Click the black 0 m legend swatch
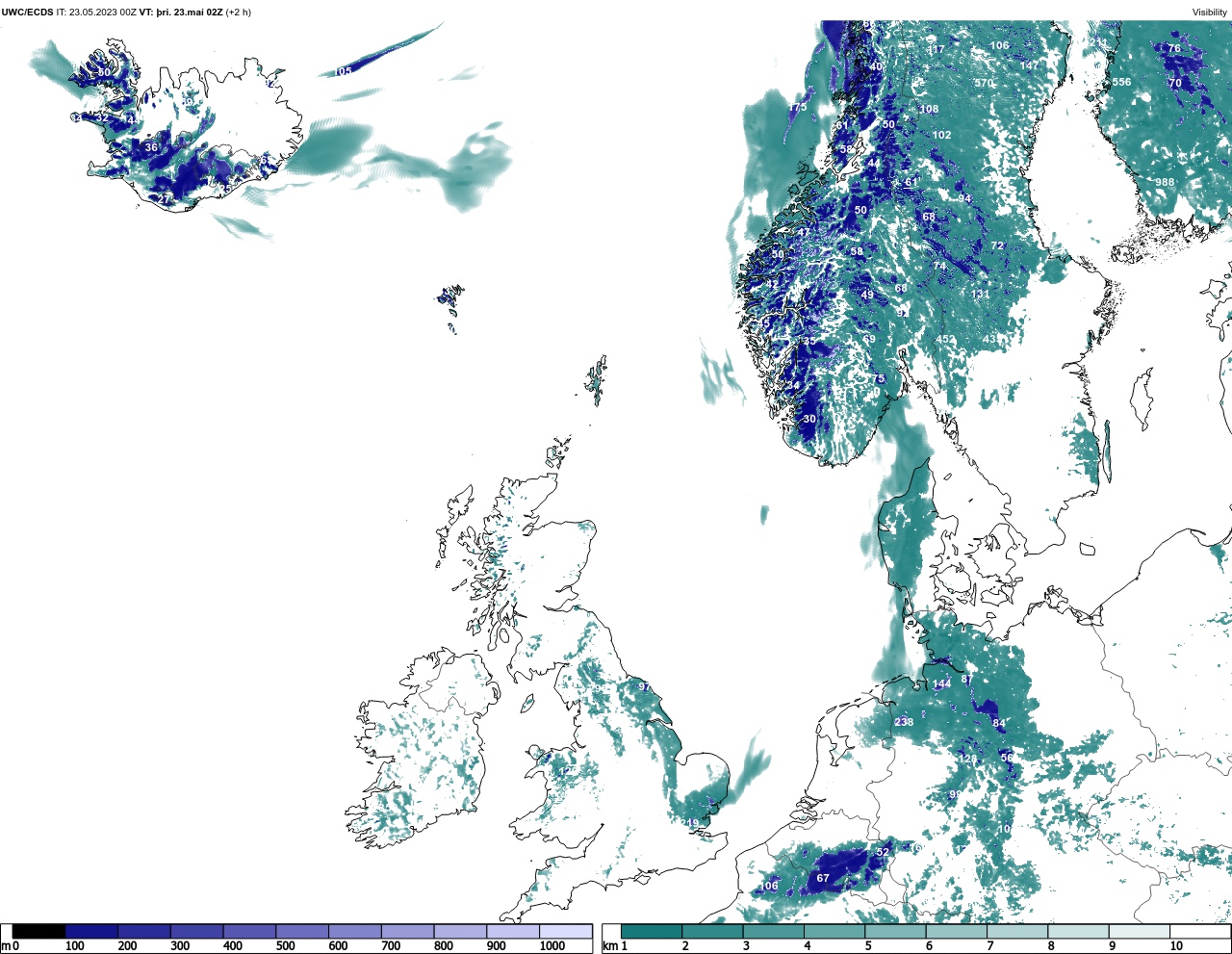 point(39,931)
